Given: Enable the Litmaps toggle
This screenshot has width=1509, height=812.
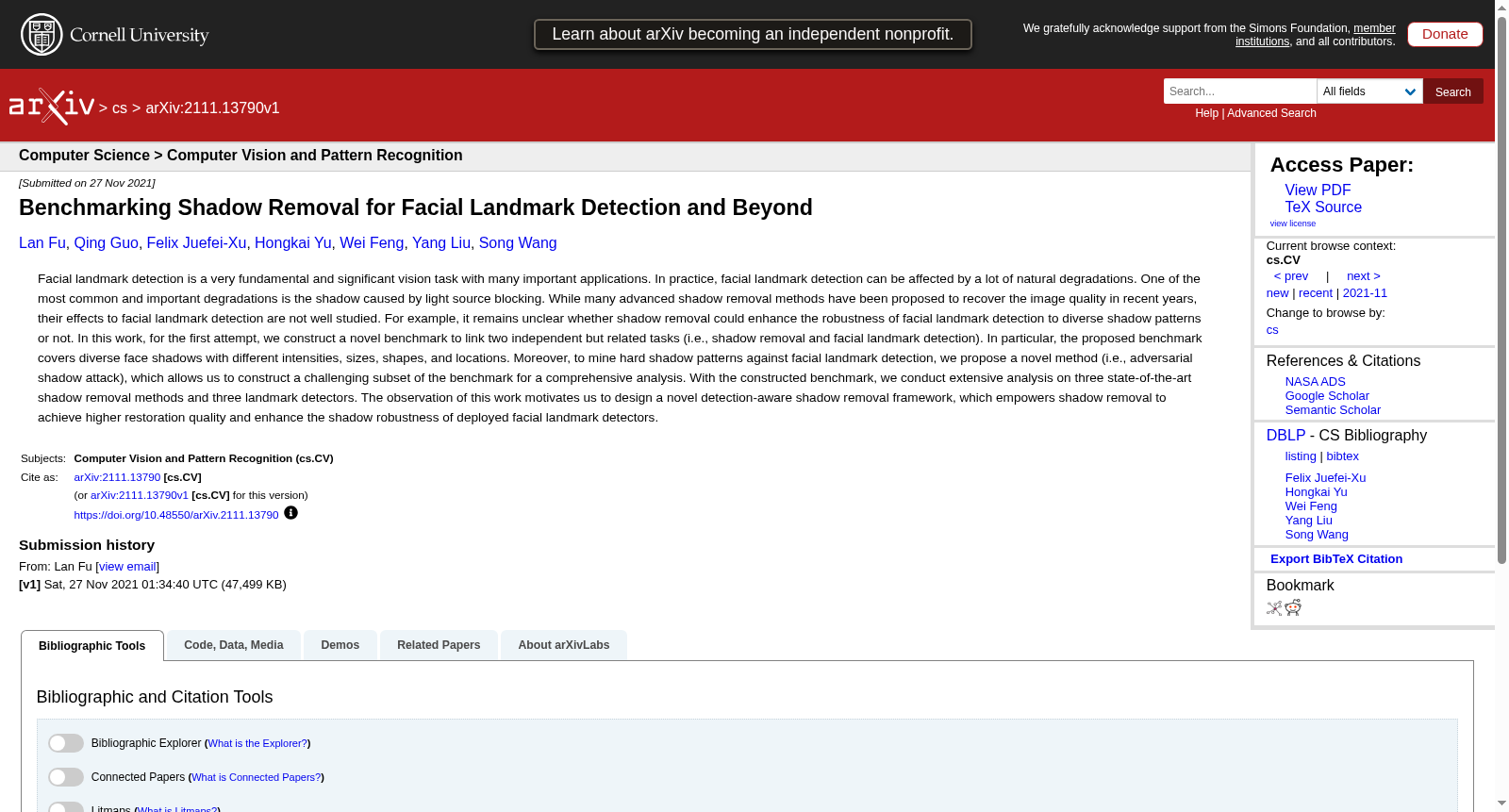Looking at the screenshot, I should tap(66, 807).
